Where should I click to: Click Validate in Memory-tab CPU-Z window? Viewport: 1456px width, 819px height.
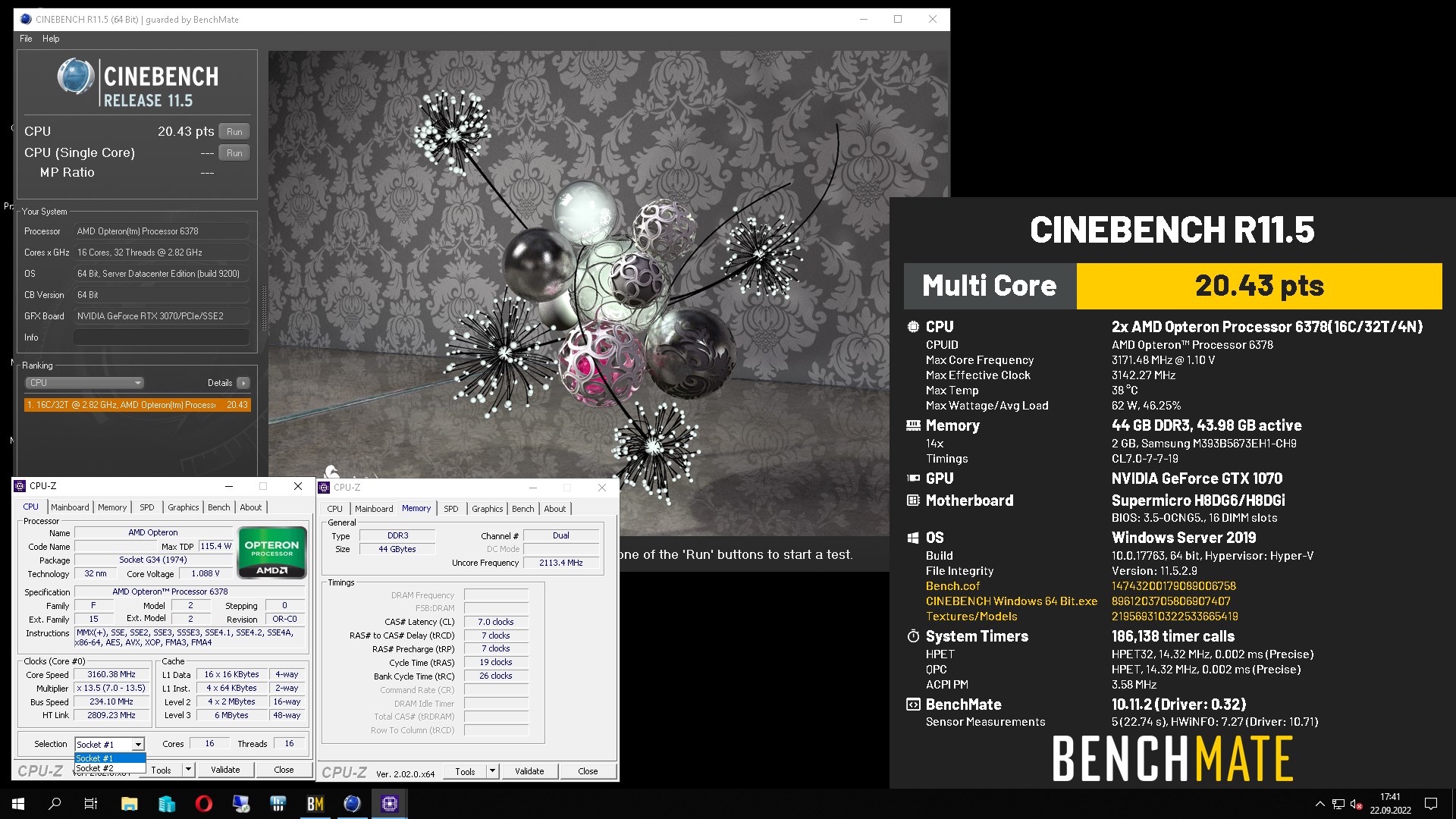[529, 771]
